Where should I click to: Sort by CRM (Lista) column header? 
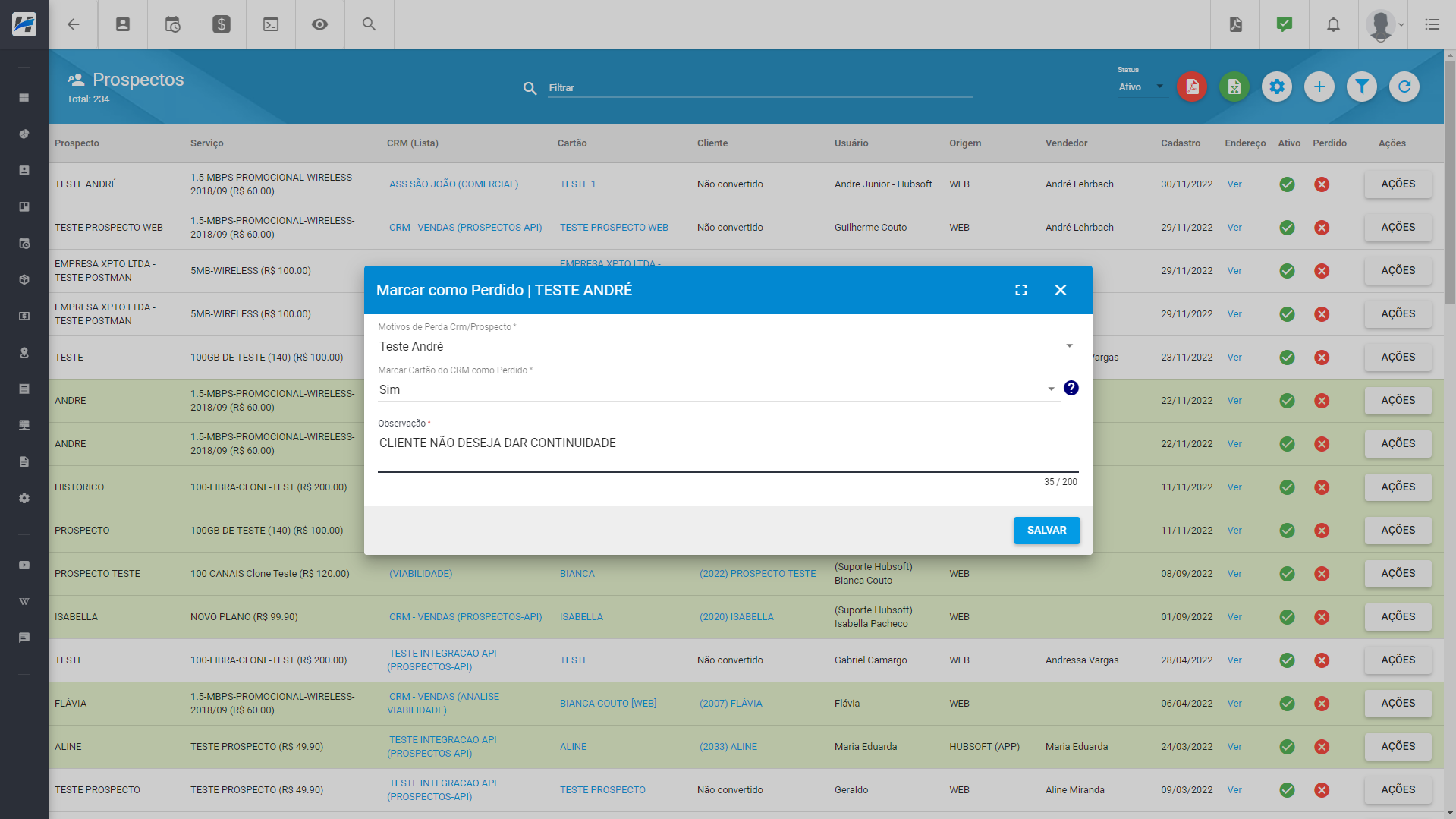(412, 143)
